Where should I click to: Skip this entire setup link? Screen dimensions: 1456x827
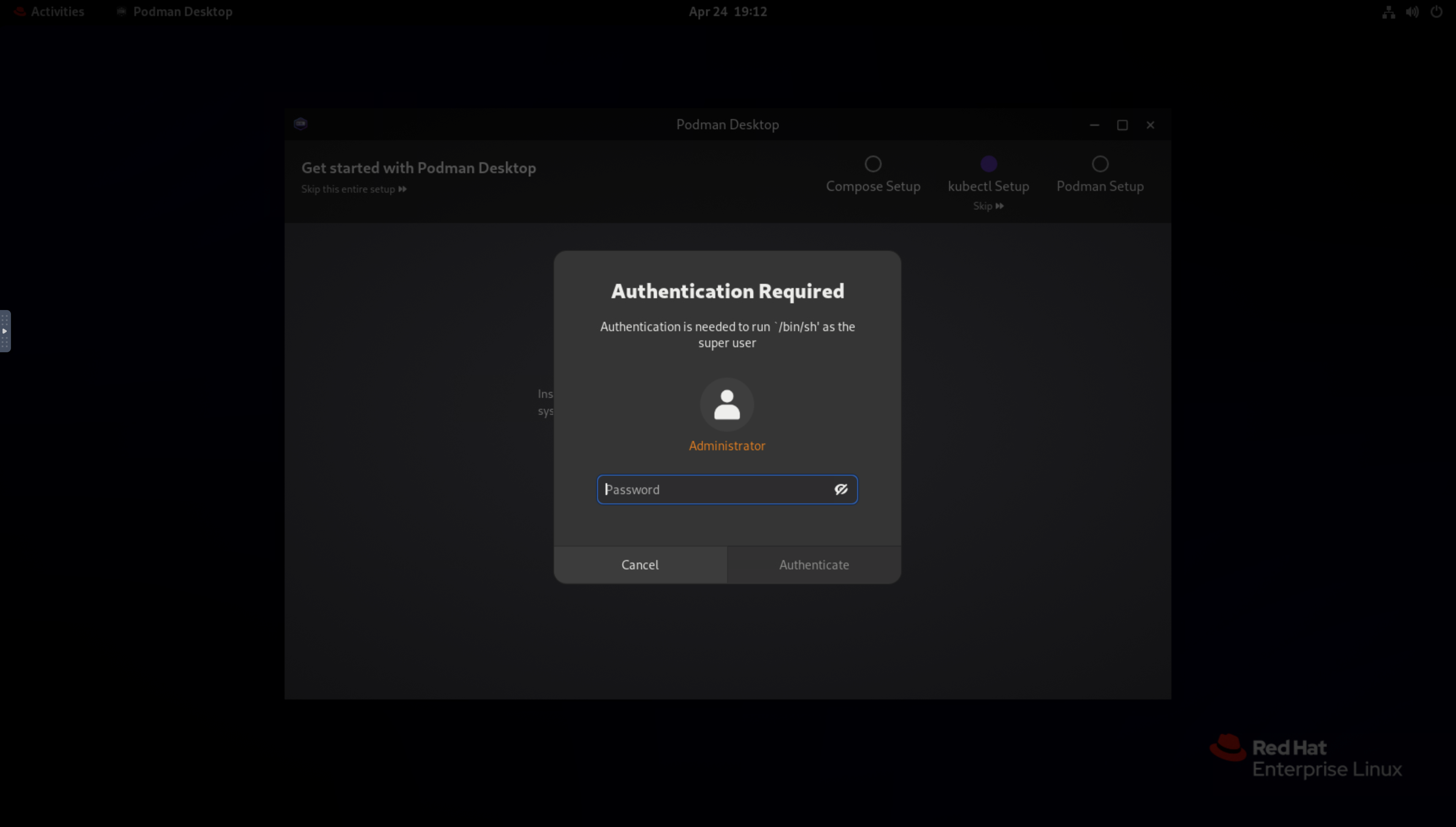tap(354, 189)
